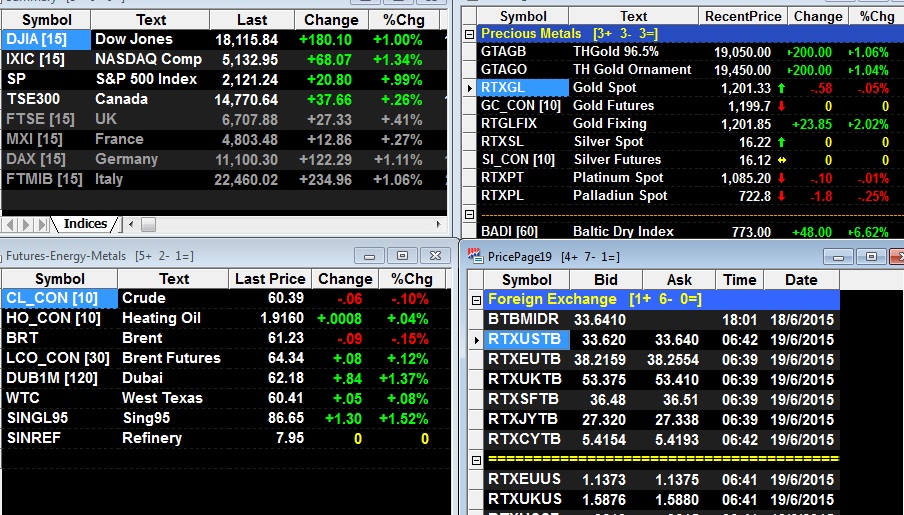
Task: Select the GTAGB THGold 96.5% row
Action: pos(690,52)
